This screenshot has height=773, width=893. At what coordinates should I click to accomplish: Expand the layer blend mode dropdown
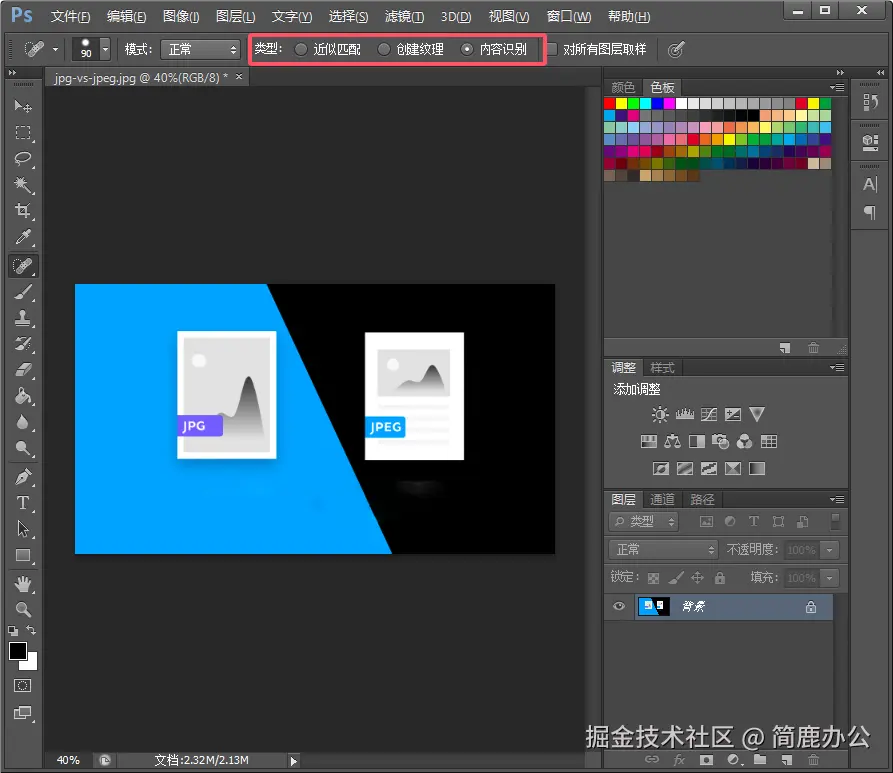pos(663,550)
